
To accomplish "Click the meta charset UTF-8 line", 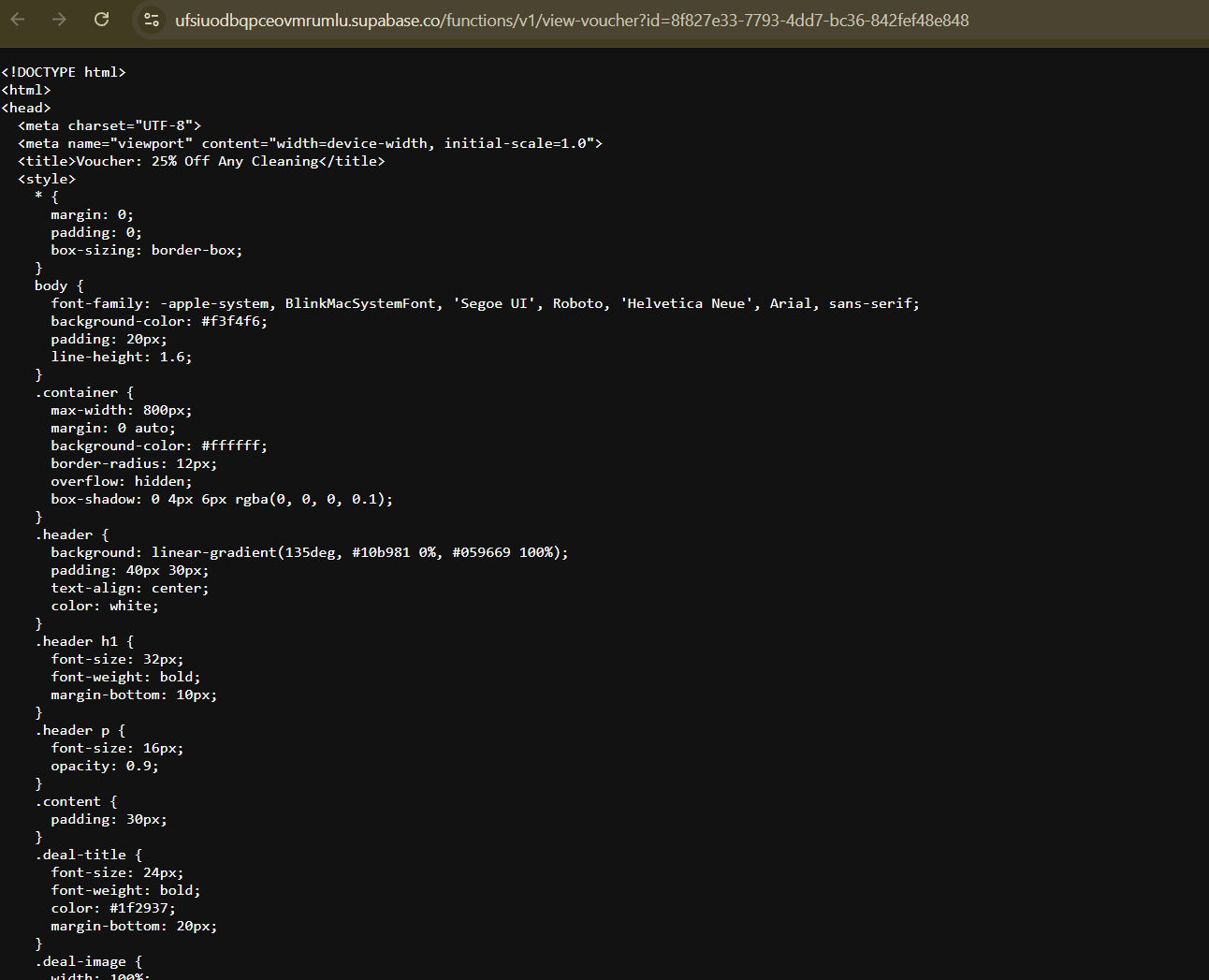I will (x=109, y=125).
